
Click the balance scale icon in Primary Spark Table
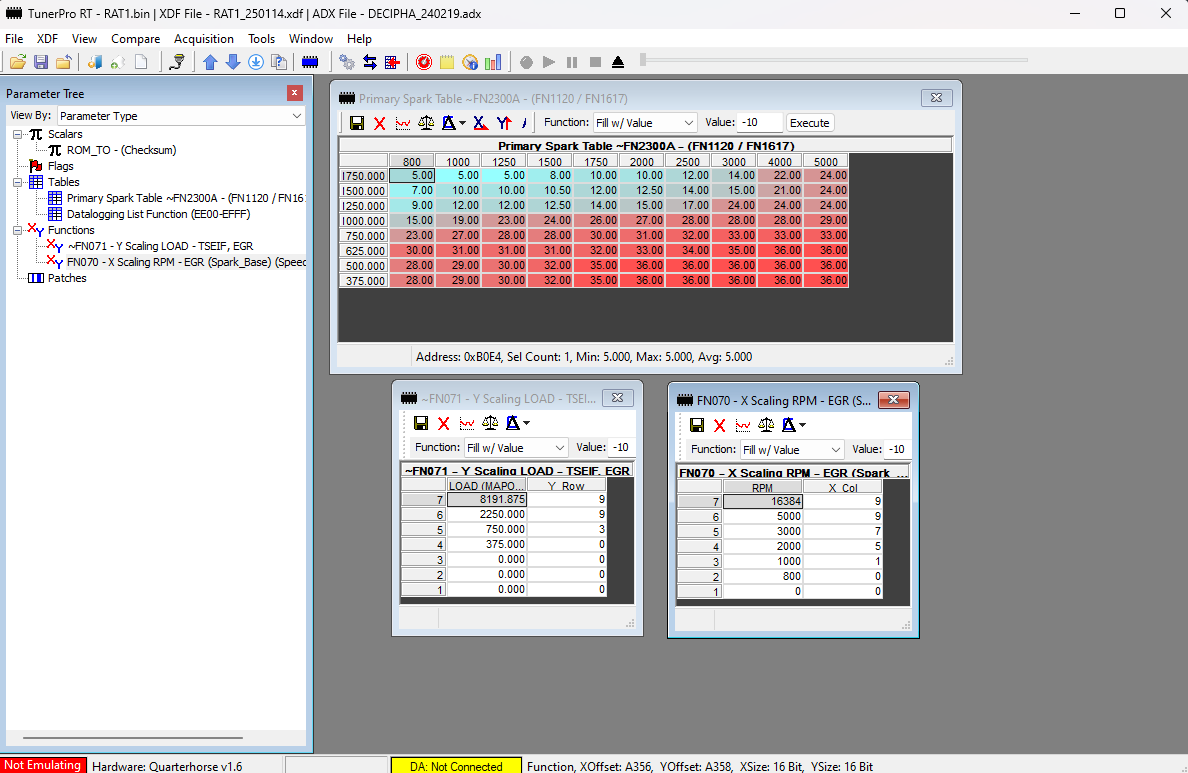tap(426, 123)
